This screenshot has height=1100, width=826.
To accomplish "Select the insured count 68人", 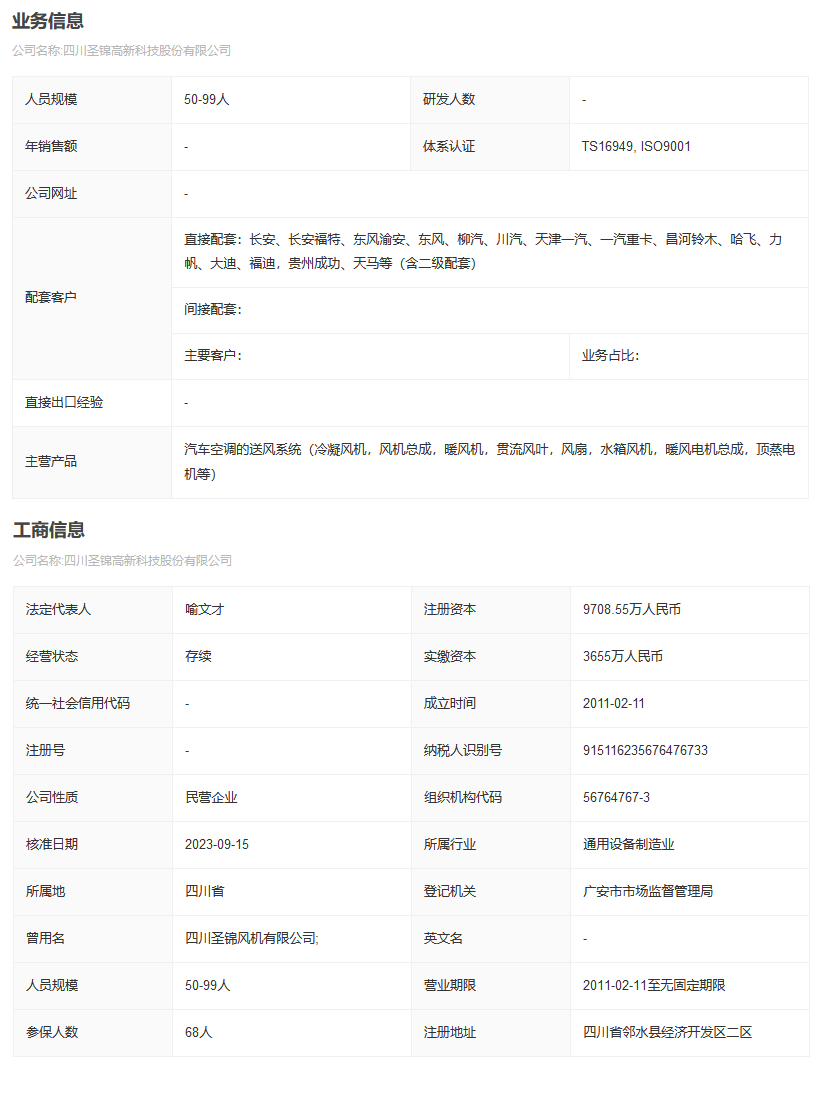I will point(199,1033).
